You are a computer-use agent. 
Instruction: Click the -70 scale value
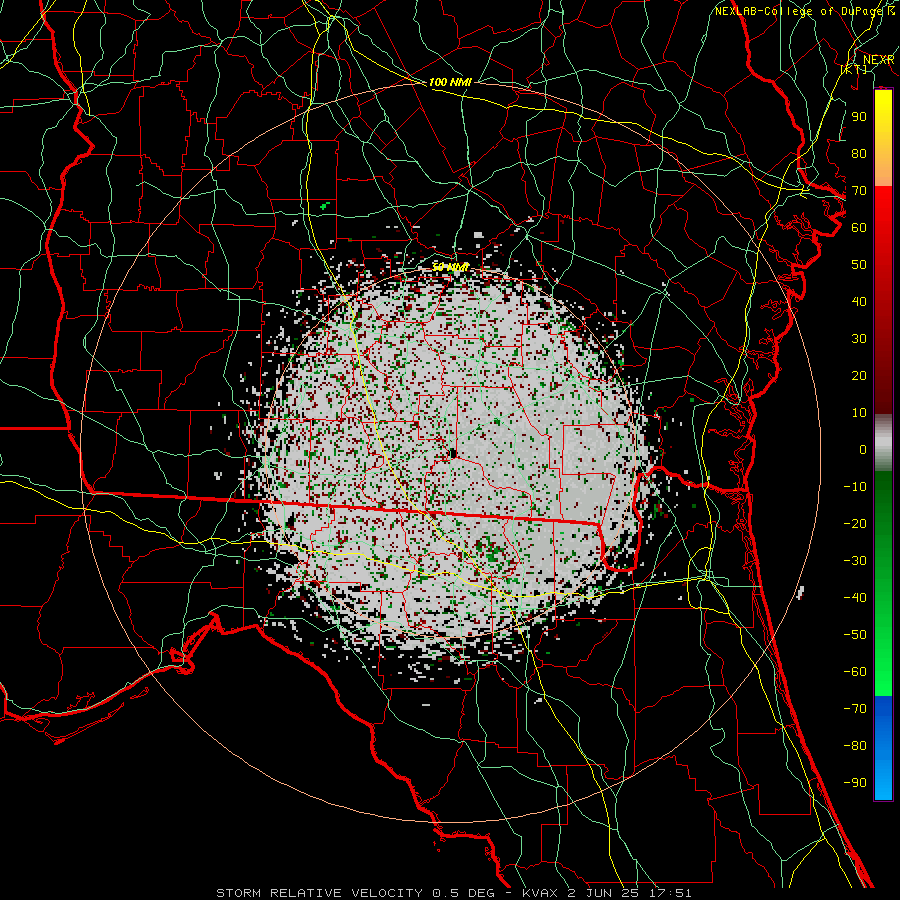pyautogui.click(x=855, y=708)
